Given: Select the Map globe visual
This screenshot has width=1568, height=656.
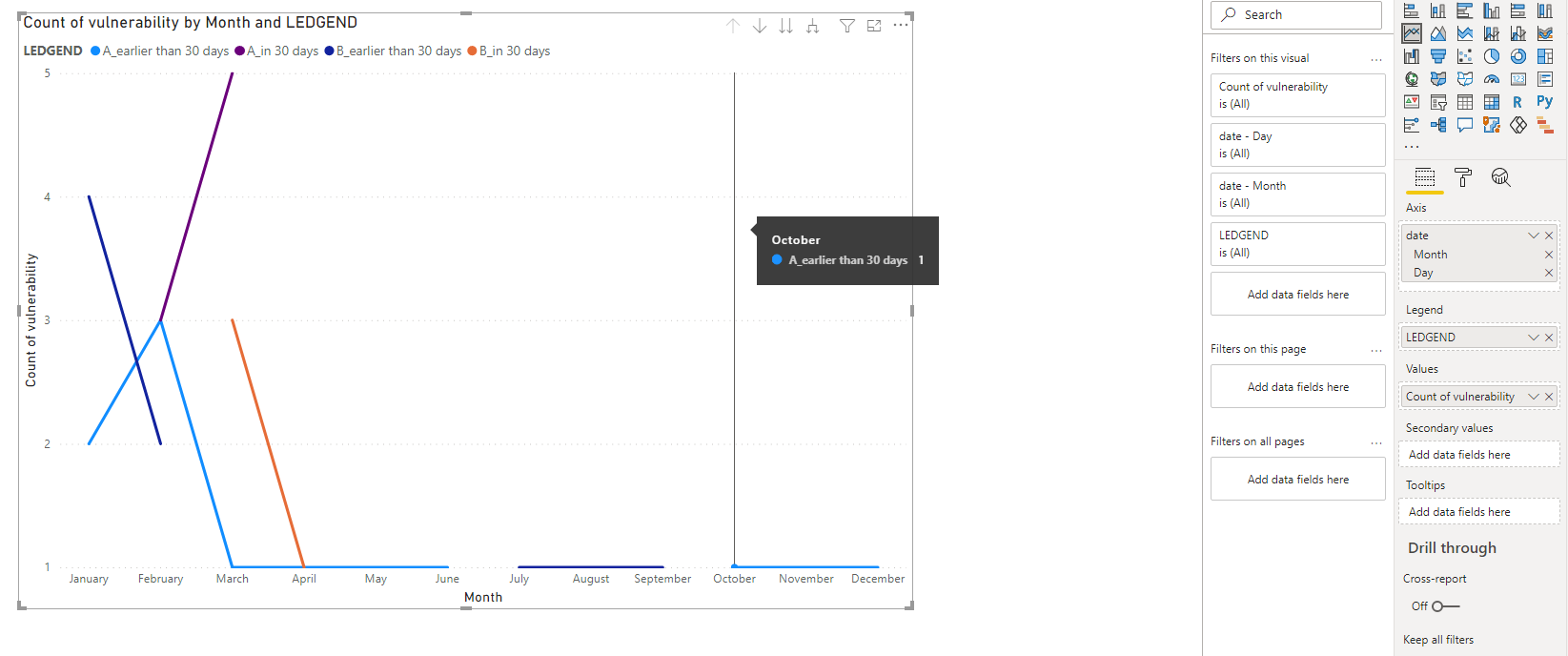Looking at the screenshot, I should [x=1412, y=79].
